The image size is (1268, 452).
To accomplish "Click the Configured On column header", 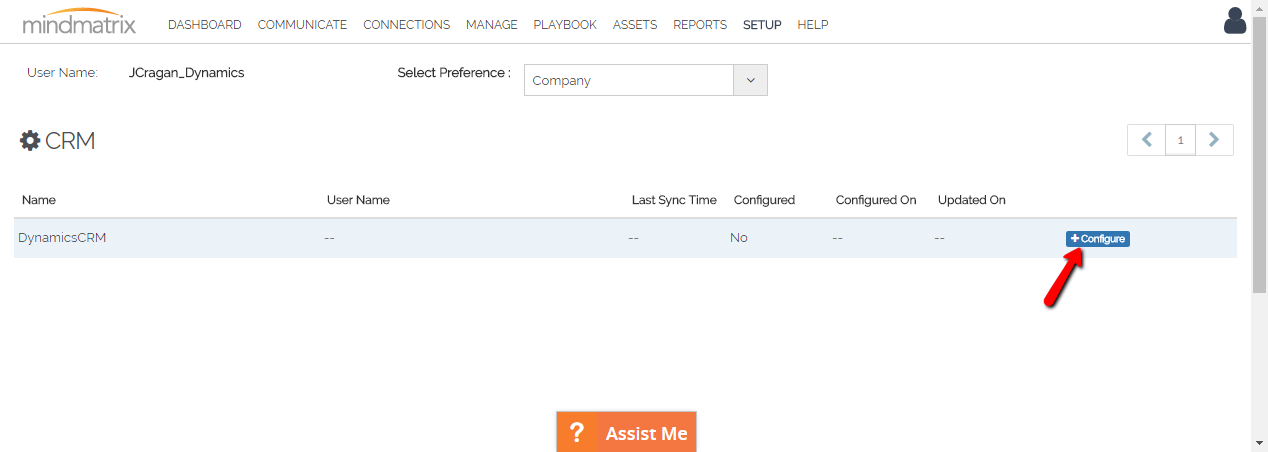I will click(876, 200).
